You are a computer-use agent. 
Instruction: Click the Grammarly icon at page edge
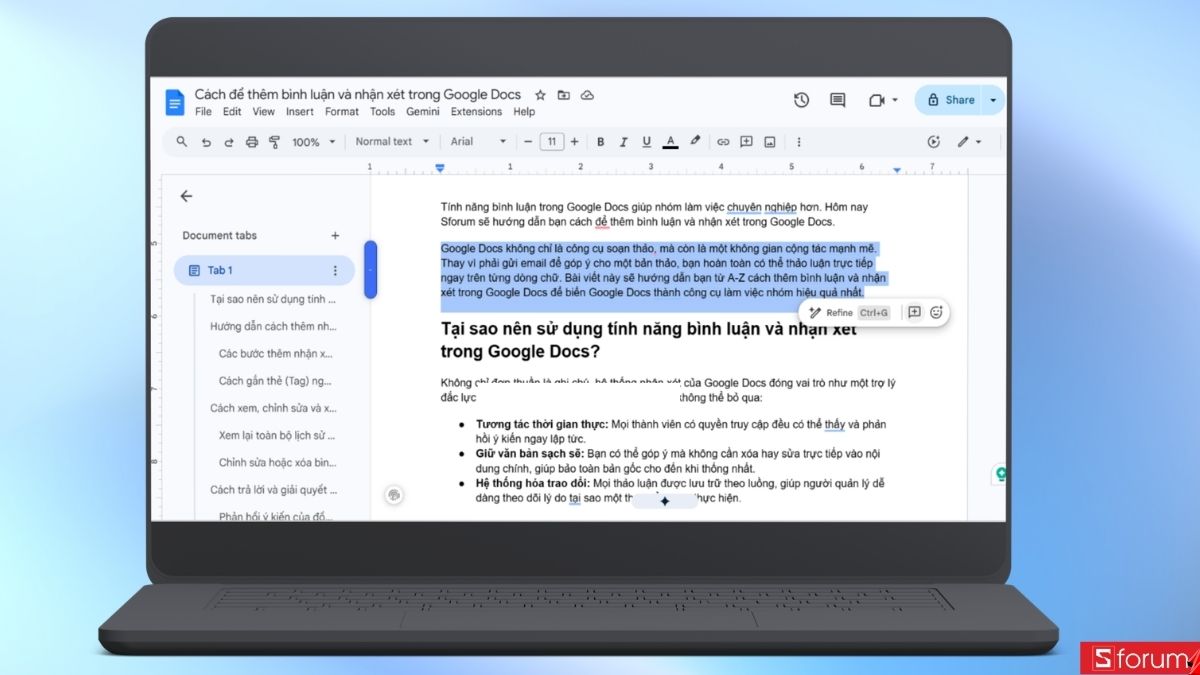click(999, 474)
